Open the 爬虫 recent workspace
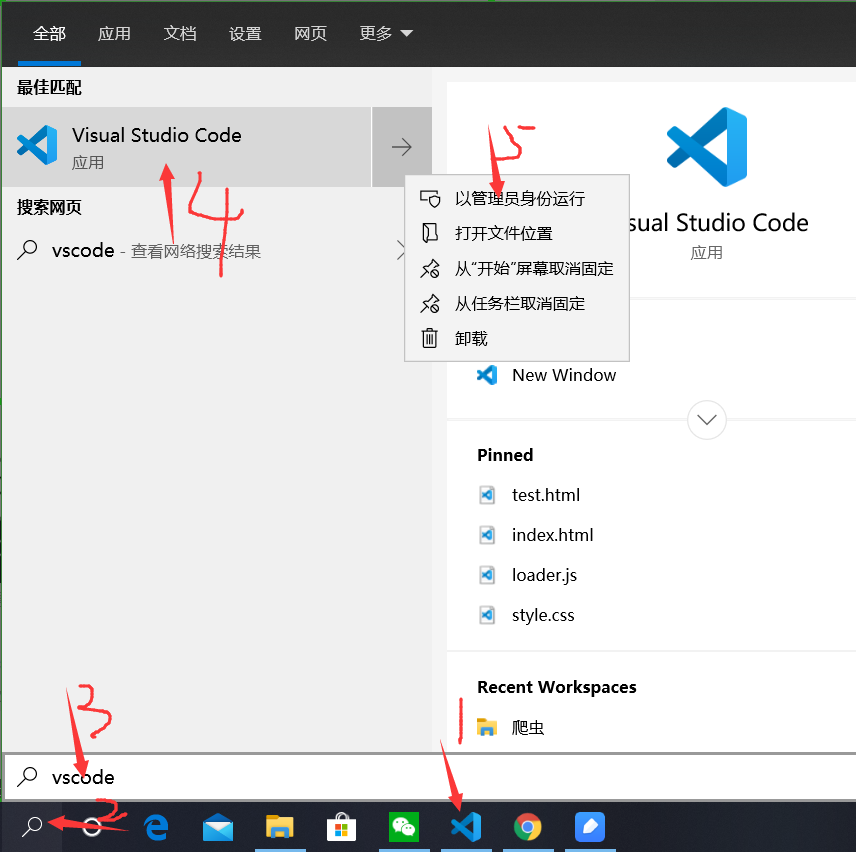 [527, 727]
